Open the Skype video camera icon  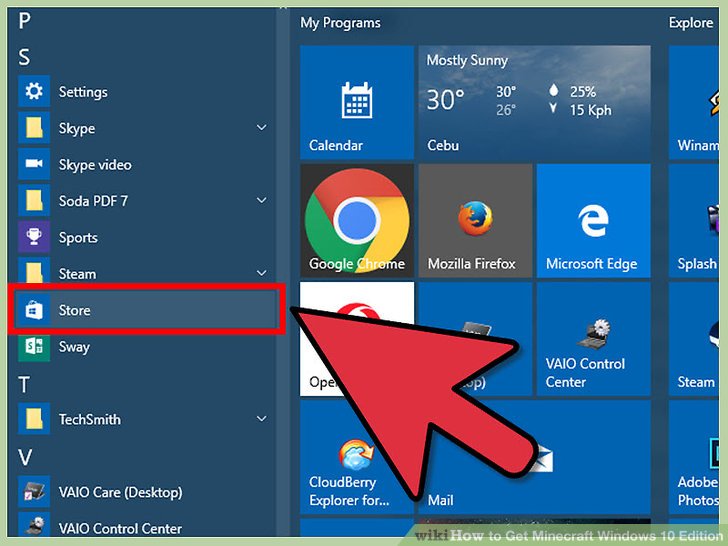click(x=34, y=164)
